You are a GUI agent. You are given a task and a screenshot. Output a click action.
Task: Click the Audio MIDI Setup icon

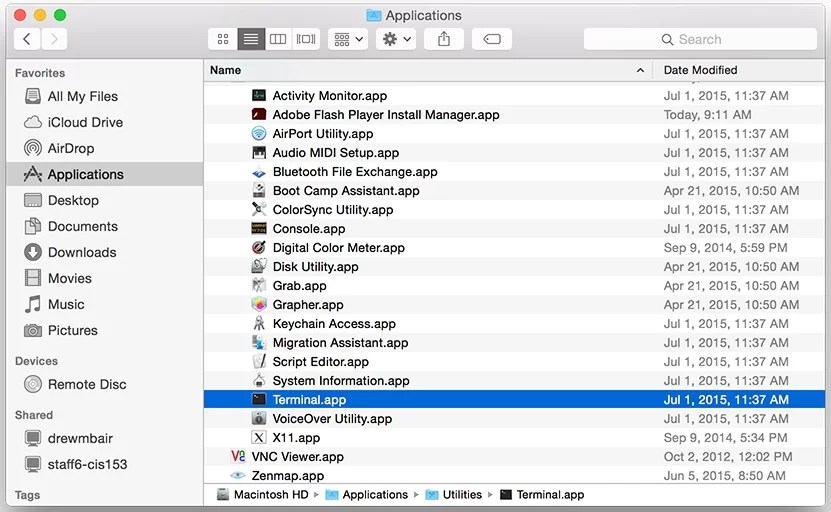[259, 153]
